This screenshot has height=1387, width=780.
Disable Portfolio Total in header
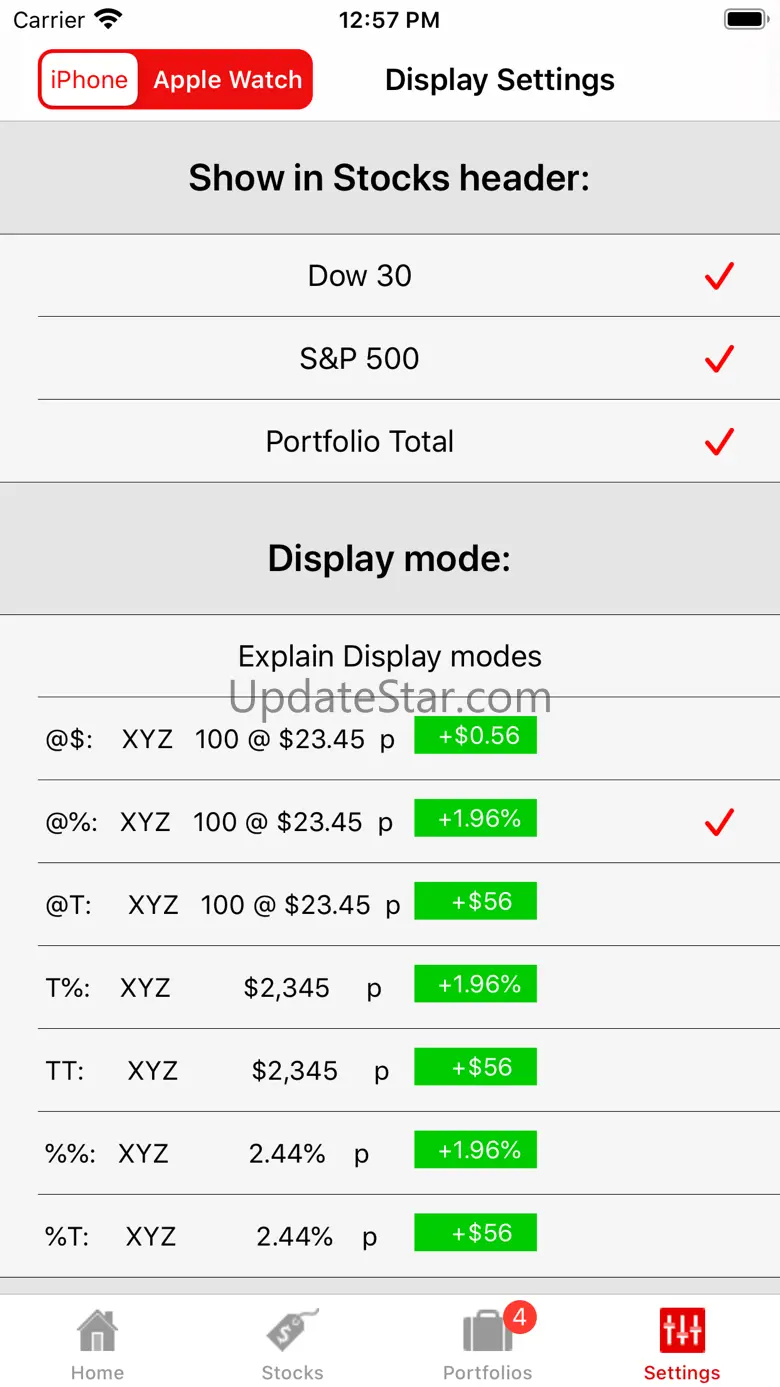point(719,442)
